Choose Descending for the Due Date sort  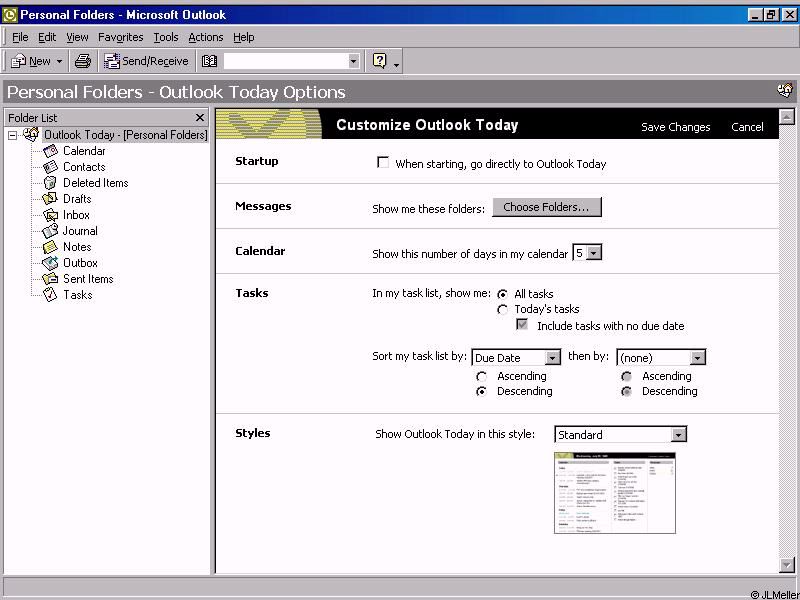[x=481, y=392]
